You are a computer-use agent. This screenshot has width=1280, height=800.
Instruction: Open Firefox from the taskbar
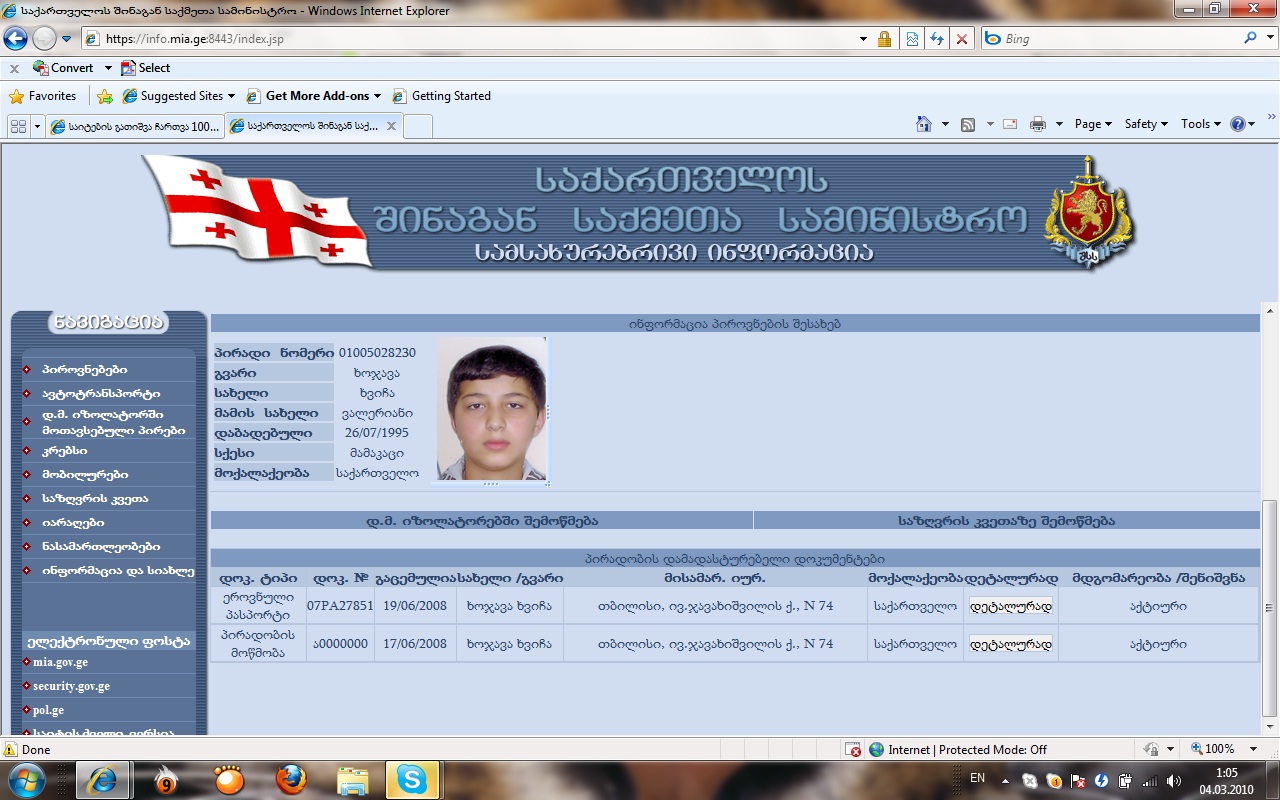tap(291, 779)
